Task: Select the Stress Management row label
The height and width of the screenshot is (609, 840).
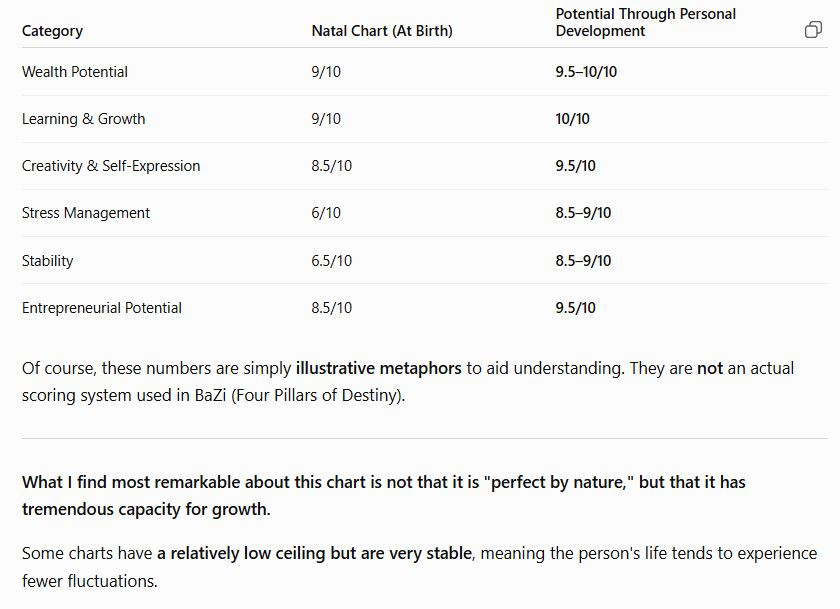Action: pyautogui.click(x=86, y=213)
